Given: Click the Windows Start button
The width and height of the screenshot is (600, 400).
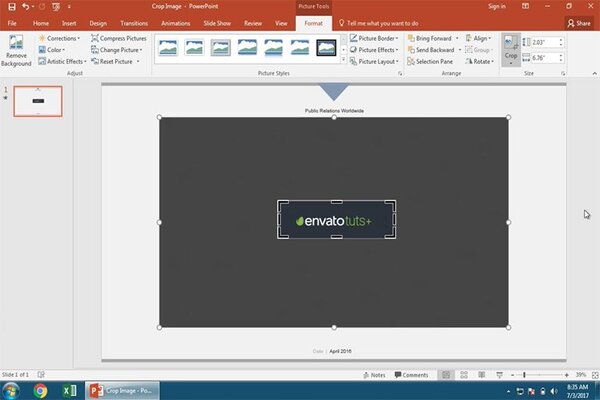Looking at the screenshot, I should coord(10,391).
